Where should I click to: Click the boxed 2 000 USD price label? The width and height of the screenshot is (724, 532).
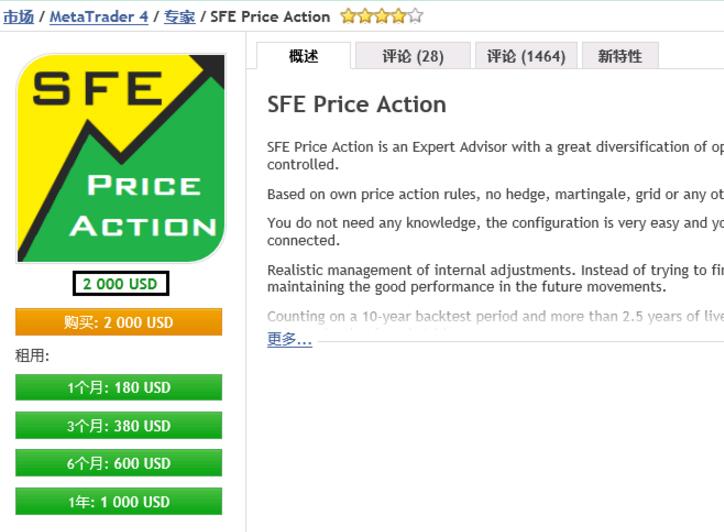pyautogui.click(x=121, y=284)
